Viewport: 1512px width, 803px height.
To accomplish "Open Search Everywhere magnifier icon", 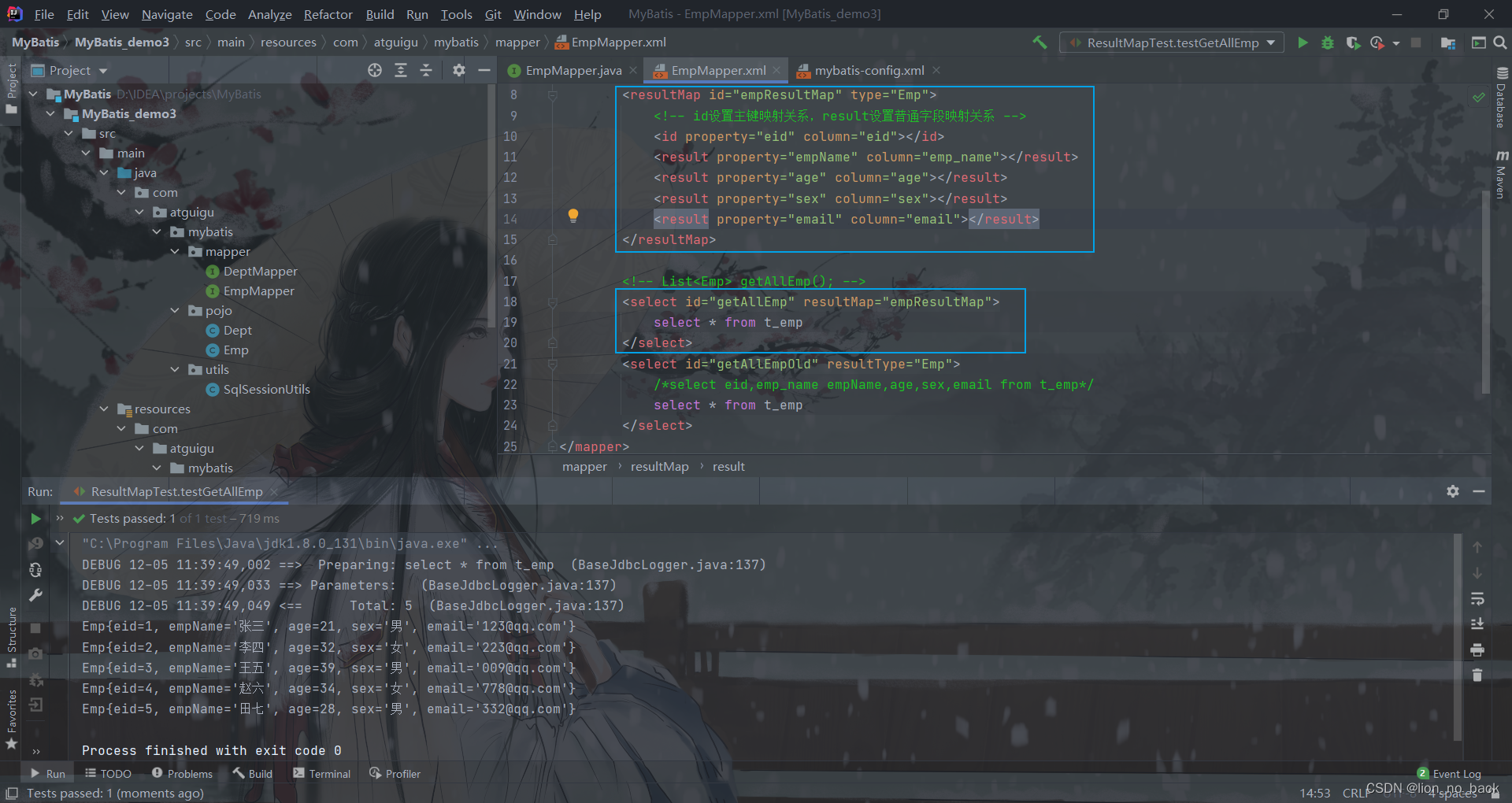I will (x=1500, y=43).
